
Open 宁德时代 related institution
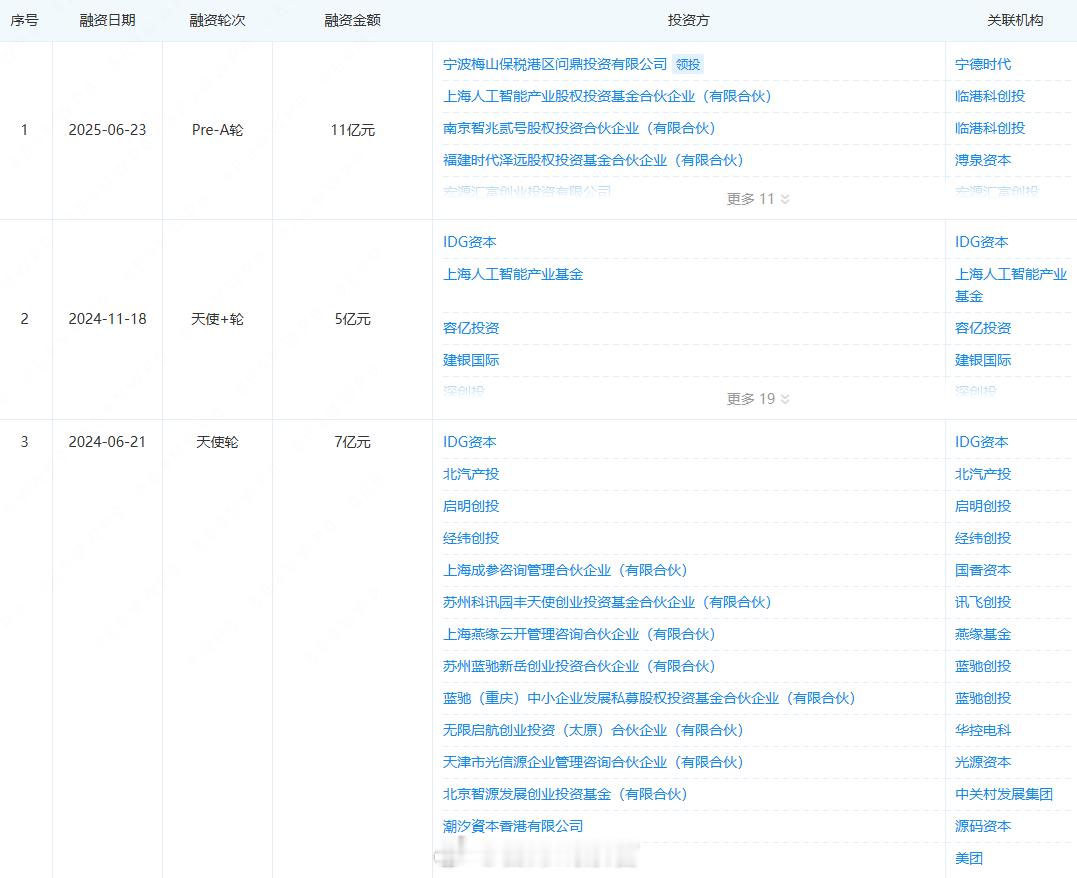pos(983,65)
